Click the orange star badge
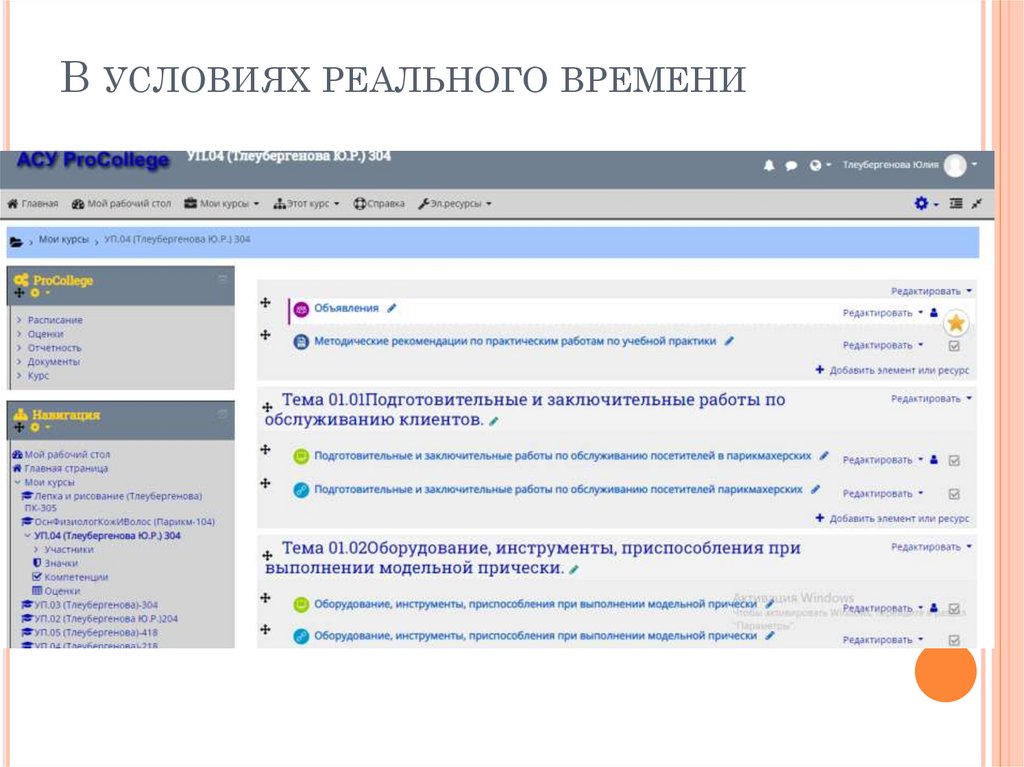 pos(956,323)
